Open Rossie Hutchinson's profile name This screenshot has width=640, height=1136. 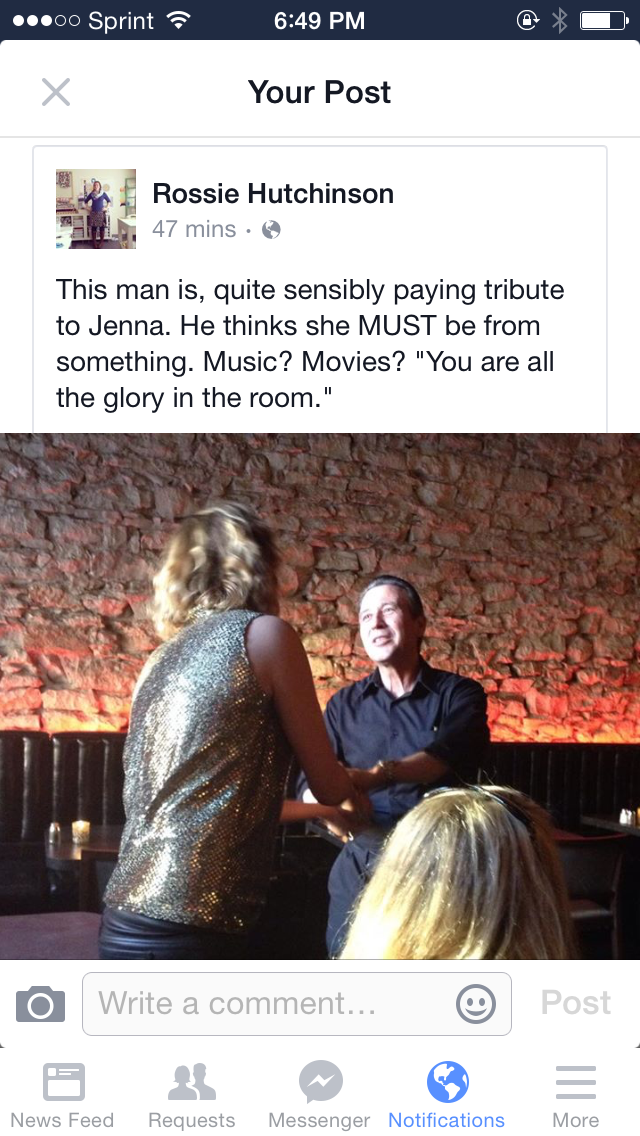(273, 193)
